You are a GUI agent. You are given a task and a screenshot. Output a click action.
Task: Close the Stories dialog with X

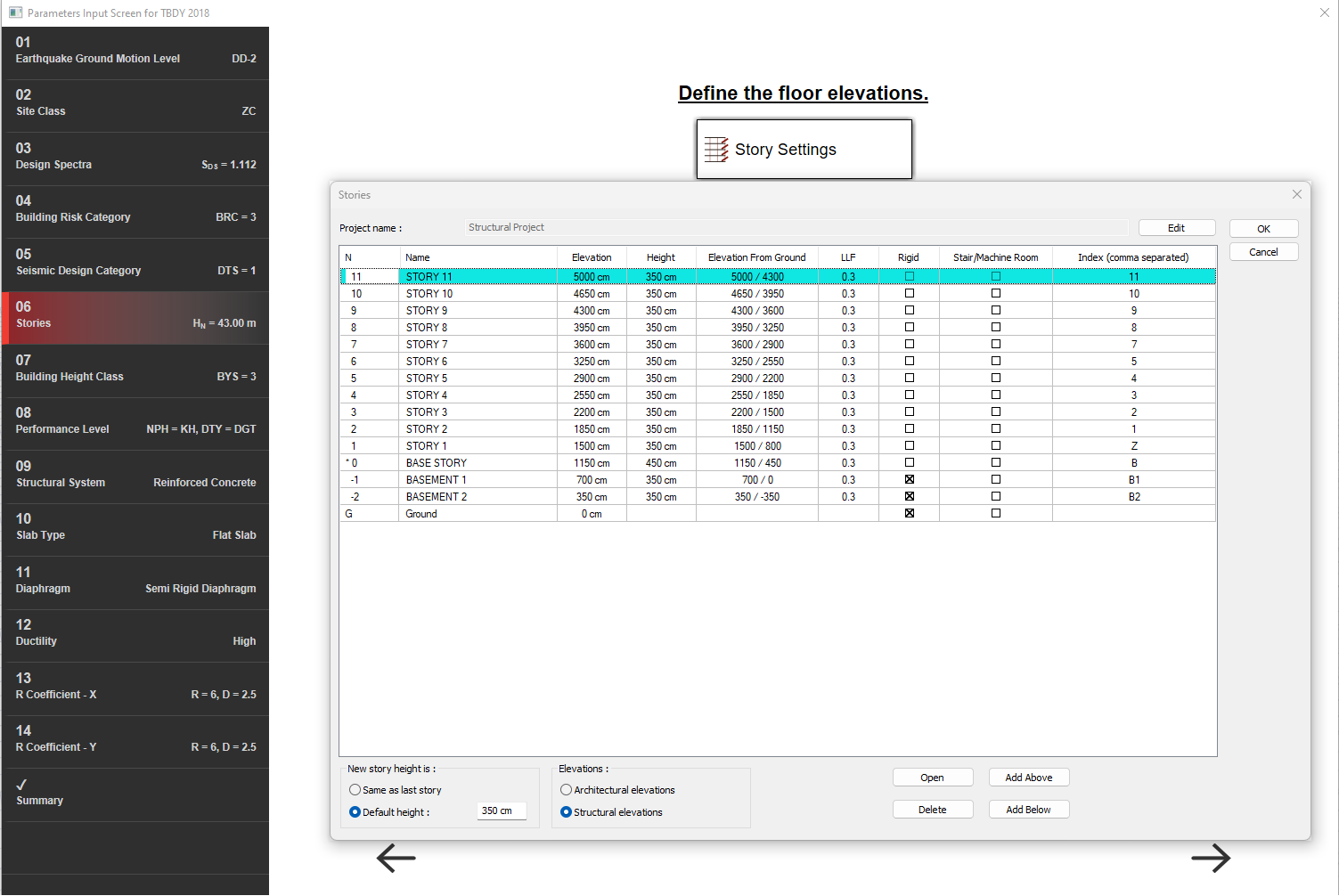coord(1296,194)
